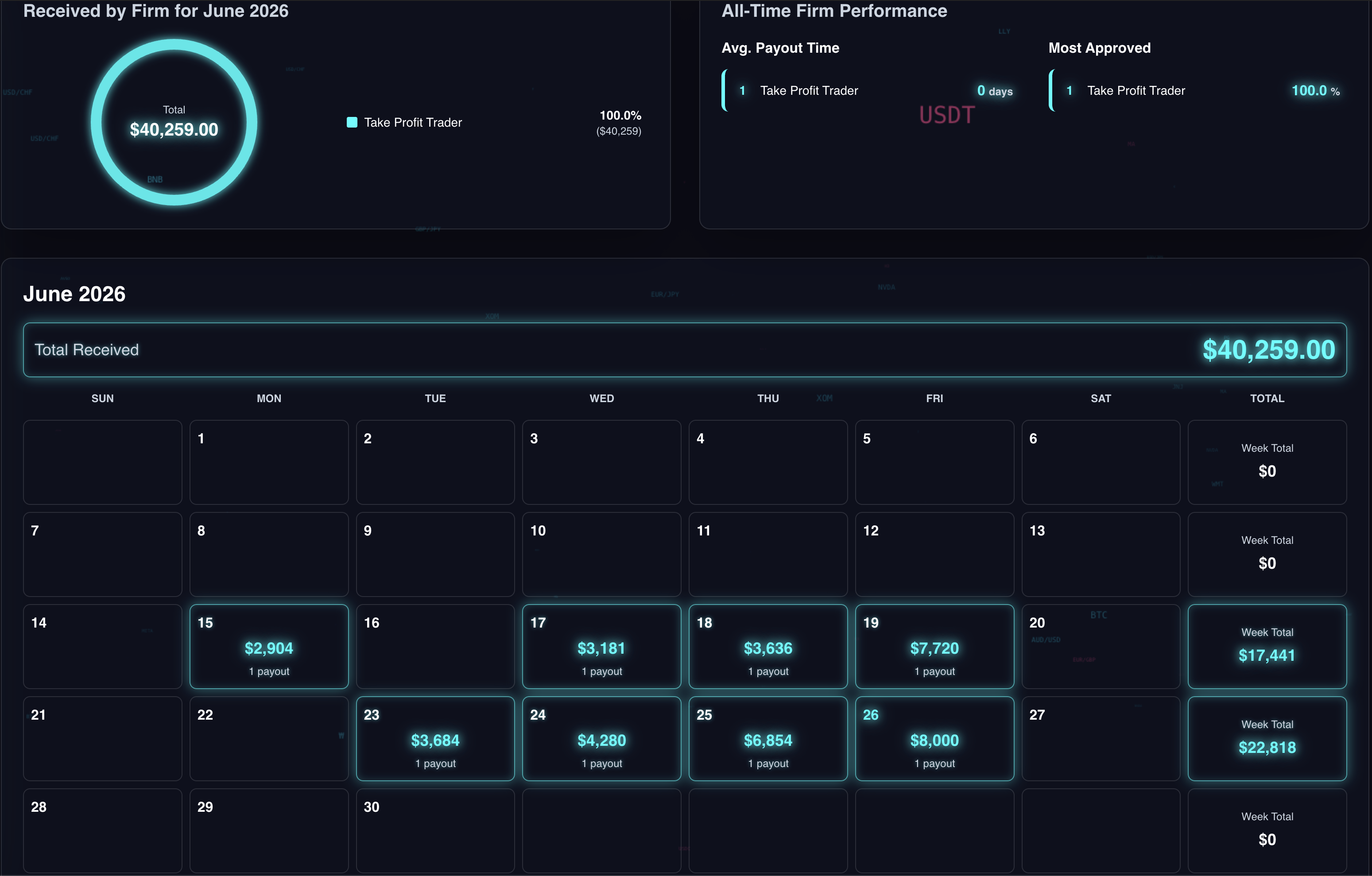The image size is (1372, 876).
Task: Select the June 7 calendar day
Action: pos(103,554)
